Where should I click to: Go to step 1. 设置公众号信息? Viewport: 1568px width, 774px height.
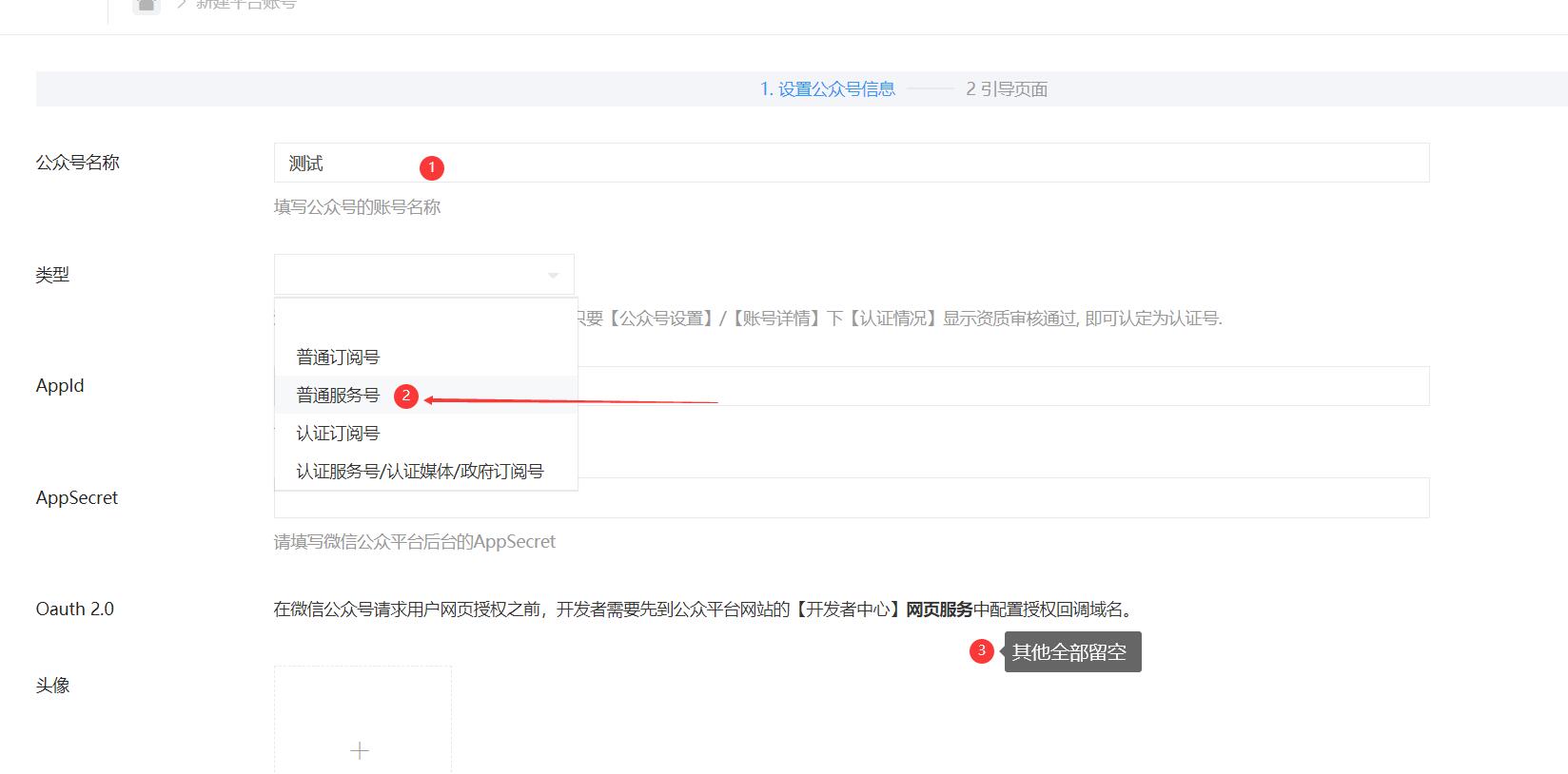[828, 88]
